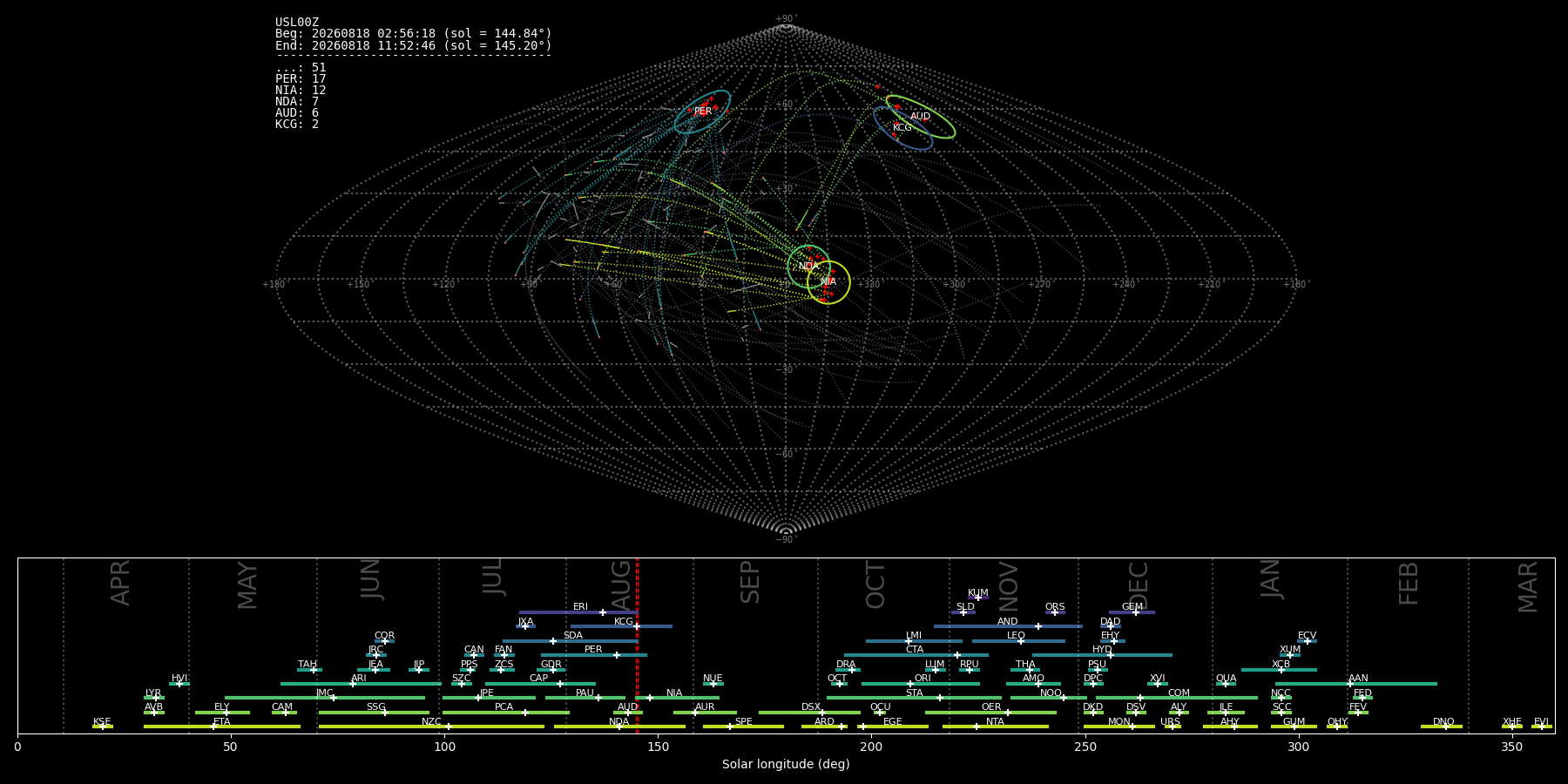1568x784 pixels.
Task: Click the PER radiant label on sky map
Action: 703,112
